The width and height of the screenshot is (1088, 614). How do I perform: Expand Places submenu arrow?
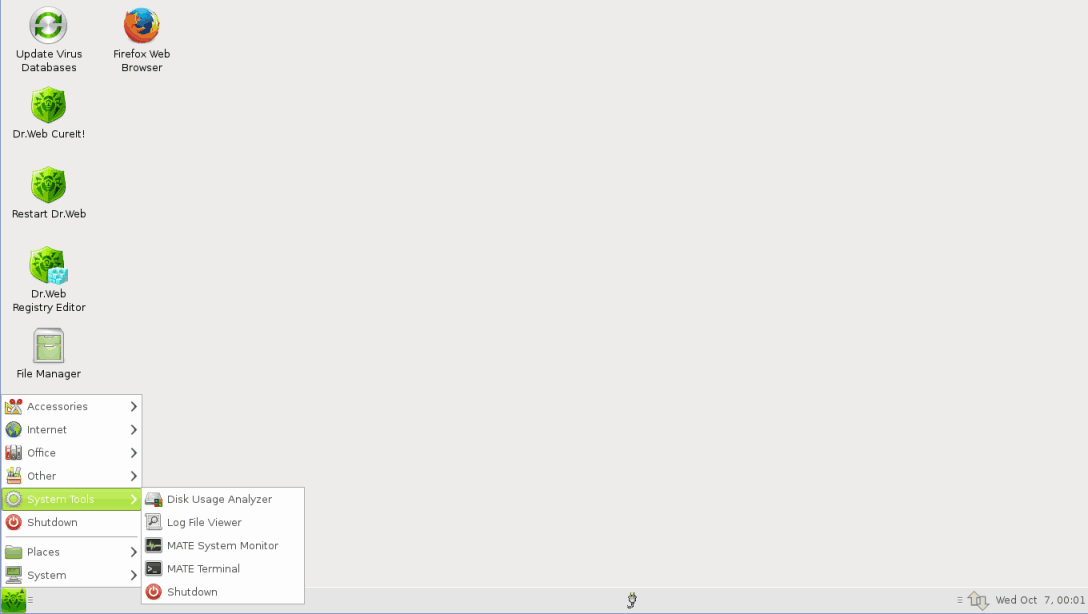[x=133, y=552]
